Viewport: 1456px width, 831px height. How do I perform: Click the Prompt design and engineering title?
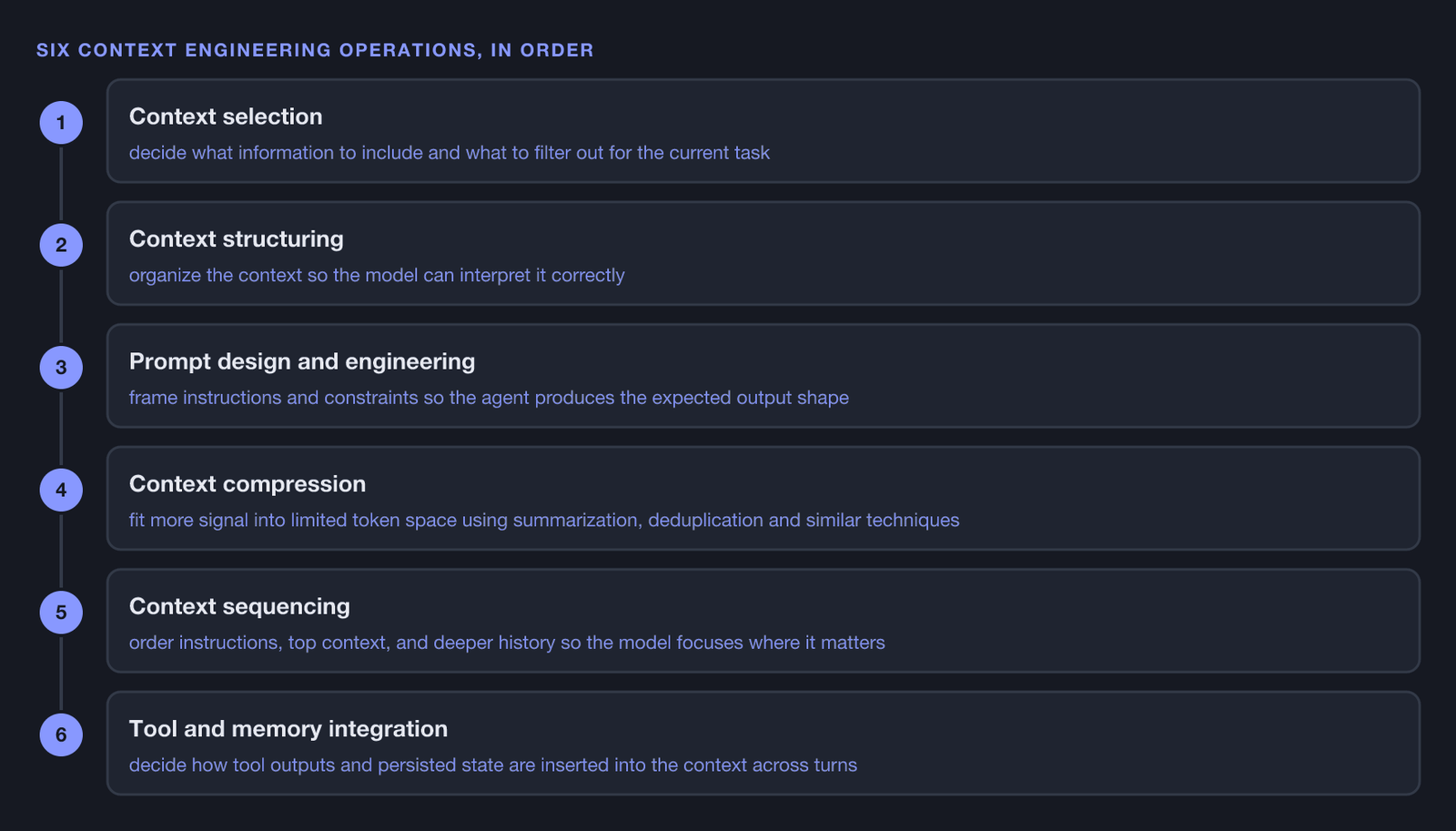(302, 361)
